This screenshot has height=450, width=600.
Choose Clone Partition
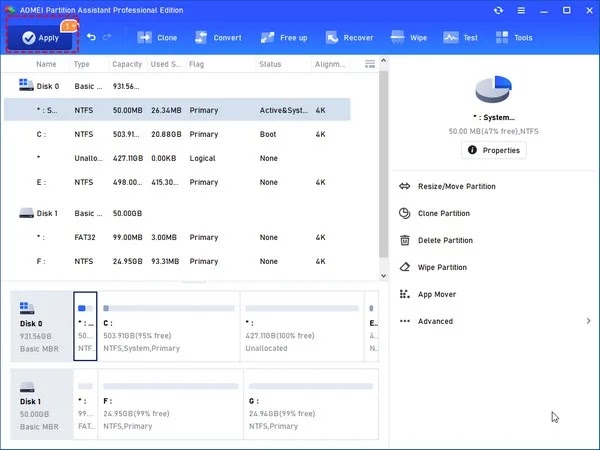(443, 213)
